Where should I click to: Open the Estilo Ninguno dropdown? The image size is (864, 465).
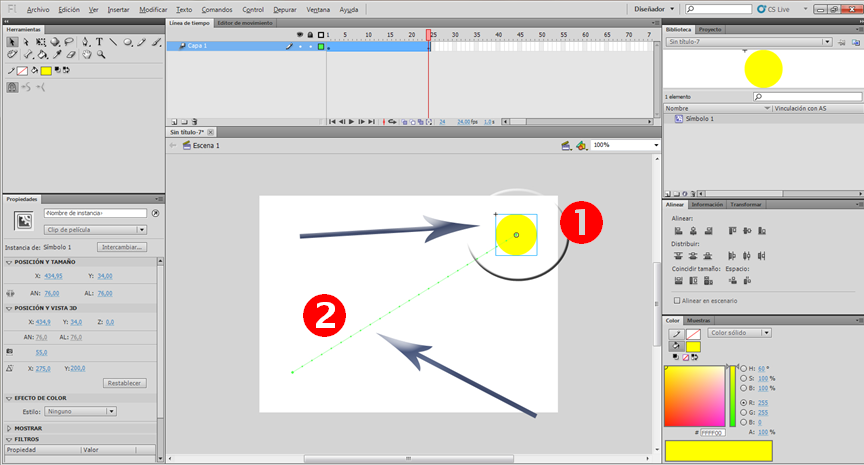80,412
